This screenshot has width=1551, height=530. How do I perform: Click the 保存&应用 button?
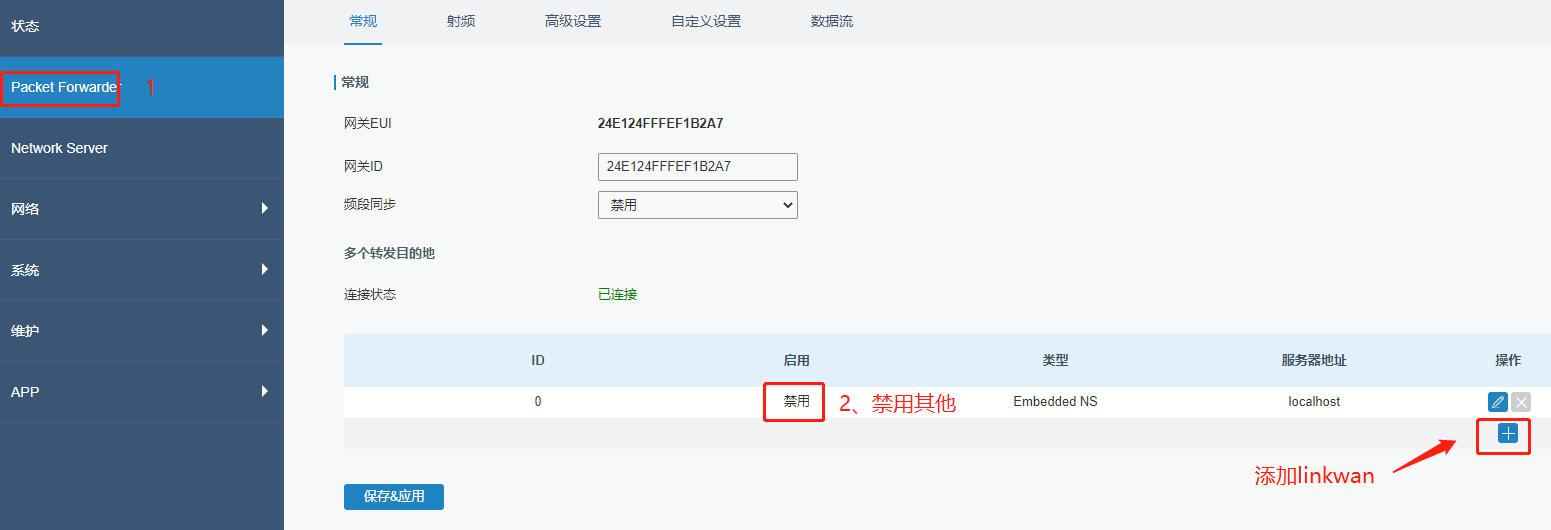click(393, 497)
